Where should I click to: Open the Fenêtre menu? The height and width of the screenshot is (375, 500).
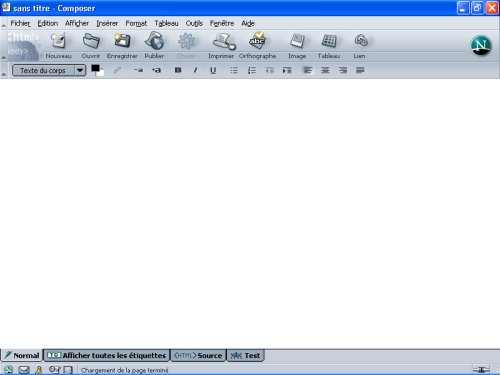[x=222, y=23]
